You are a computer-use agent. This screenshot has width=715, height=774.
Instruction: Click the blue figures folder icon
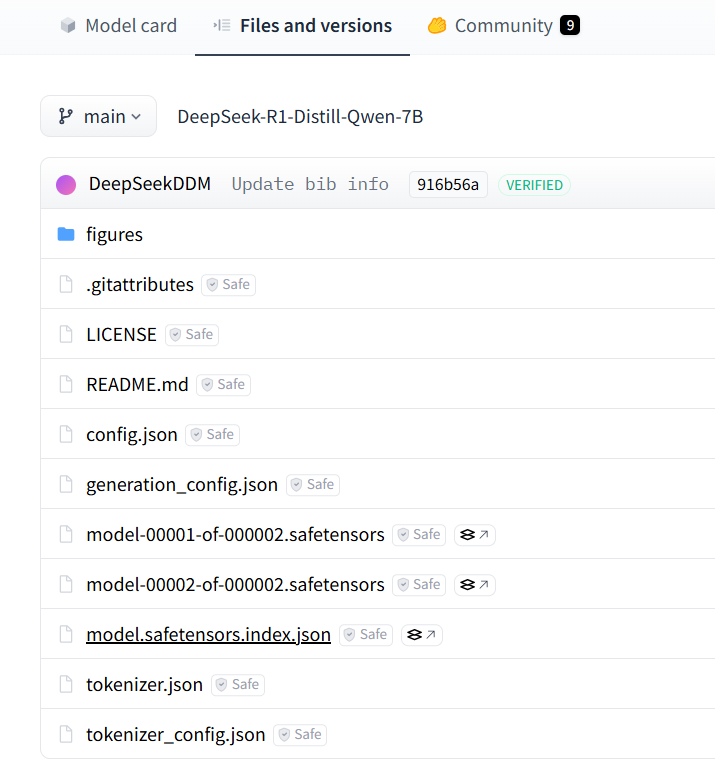66,234
